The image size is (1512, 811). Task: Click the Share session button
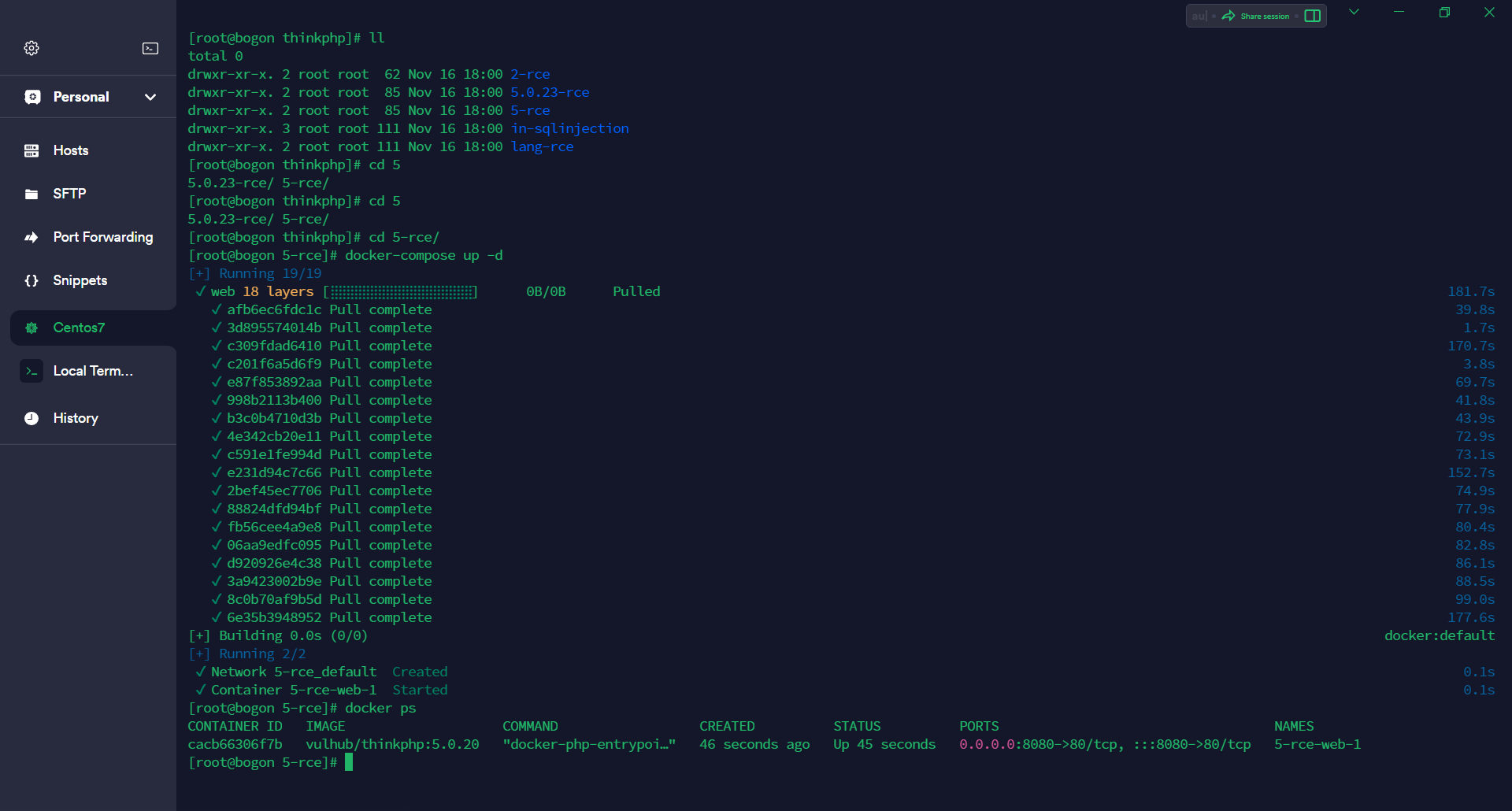[x=1256, y=16]
